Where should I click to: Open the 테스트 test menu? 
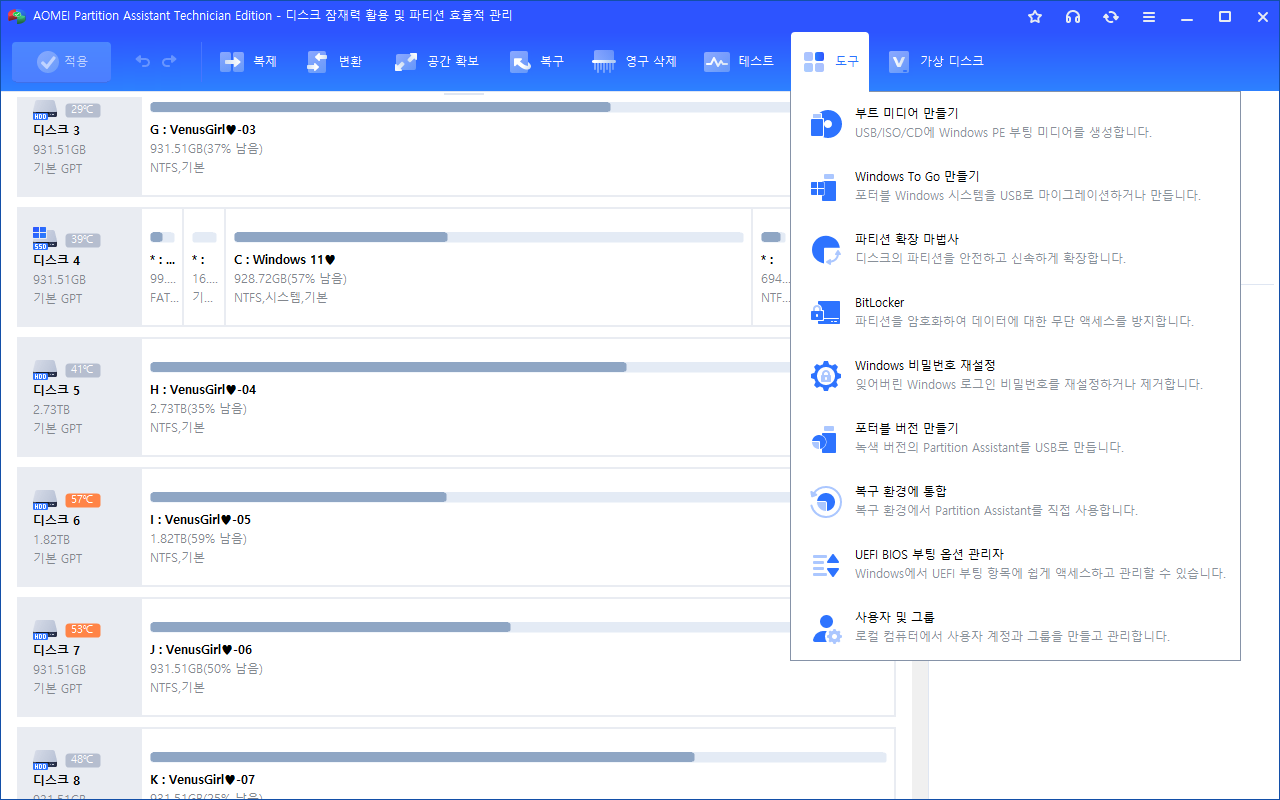(739, 62)
